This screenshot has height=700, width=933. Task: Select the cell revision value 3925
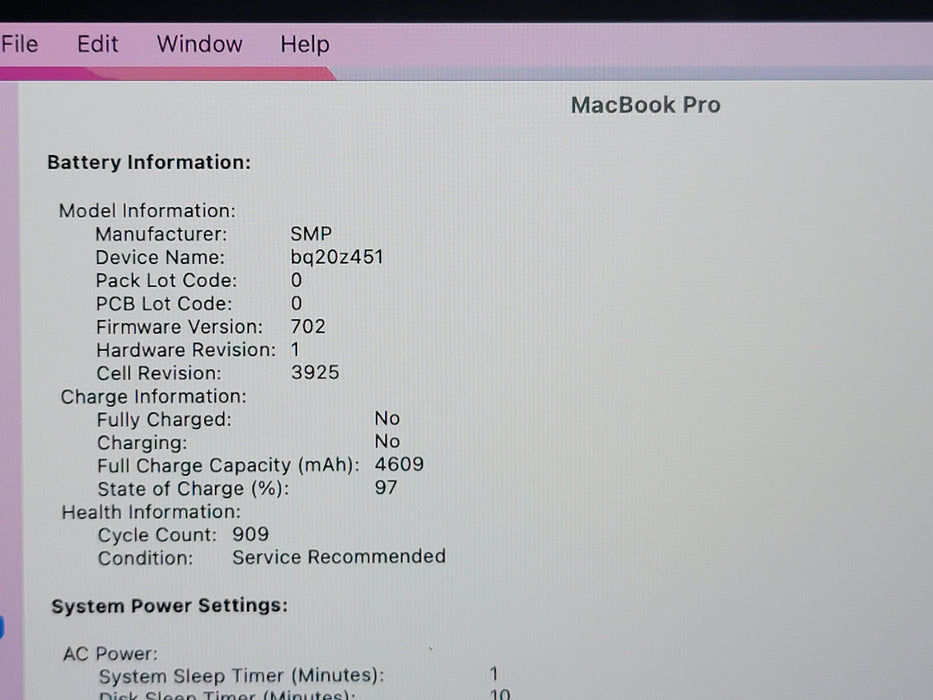(315, 373)
